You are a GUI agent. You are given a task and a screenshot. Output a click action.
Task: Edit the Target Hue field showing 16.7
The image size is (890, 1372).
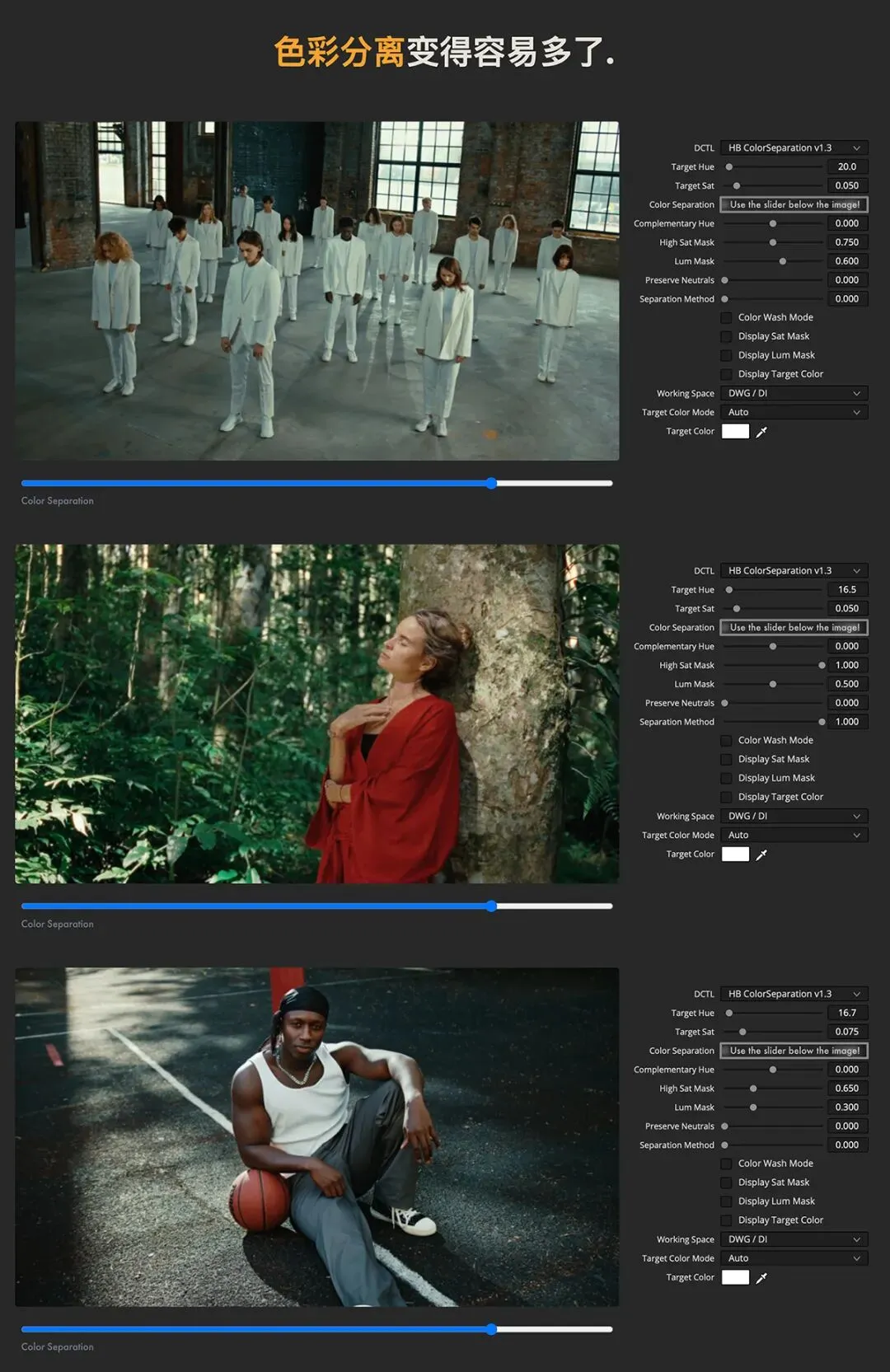click(x=847, y=1013)
